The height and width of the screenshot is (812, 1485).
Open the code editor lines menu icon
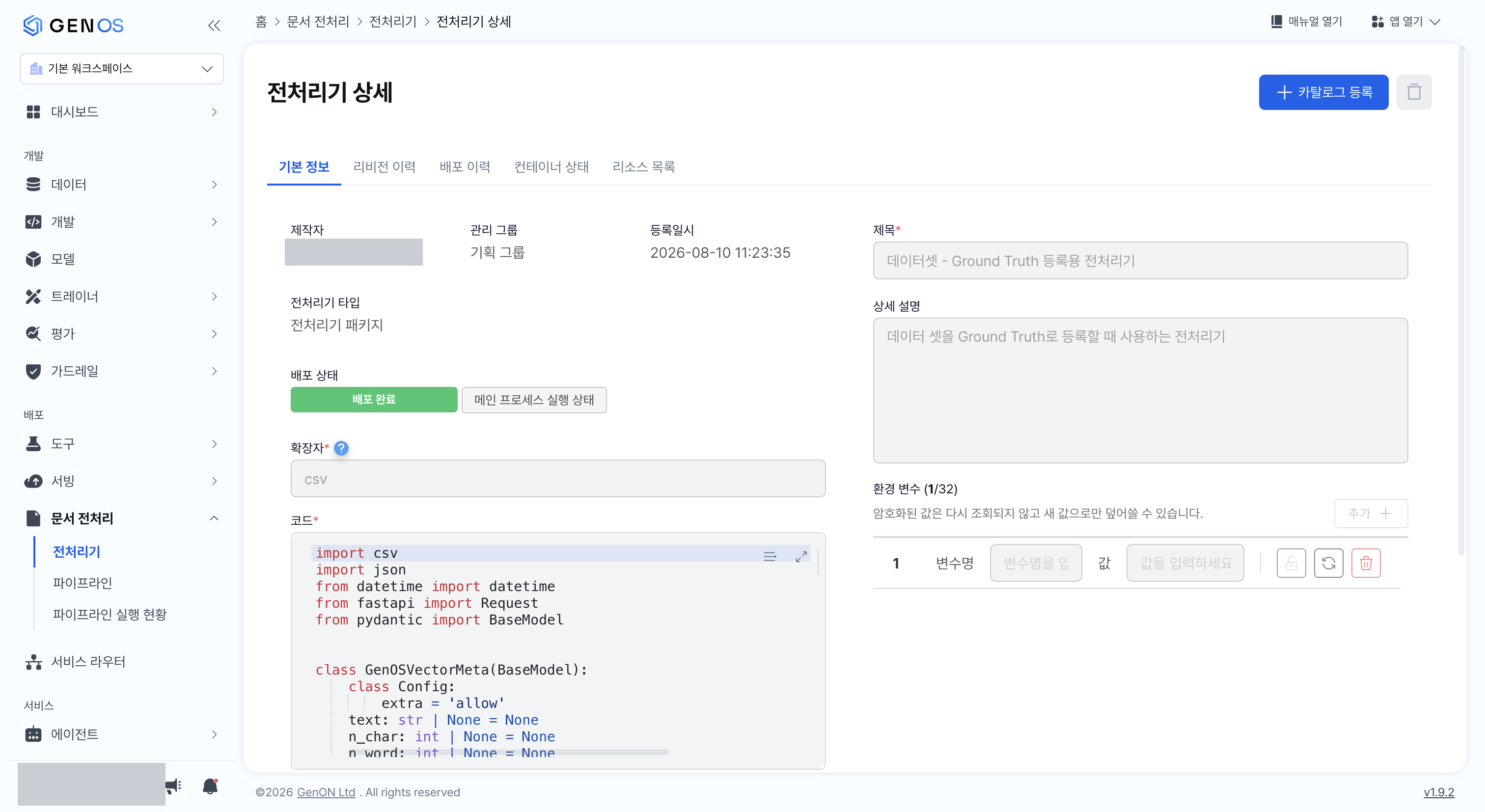tap(770, 556)
